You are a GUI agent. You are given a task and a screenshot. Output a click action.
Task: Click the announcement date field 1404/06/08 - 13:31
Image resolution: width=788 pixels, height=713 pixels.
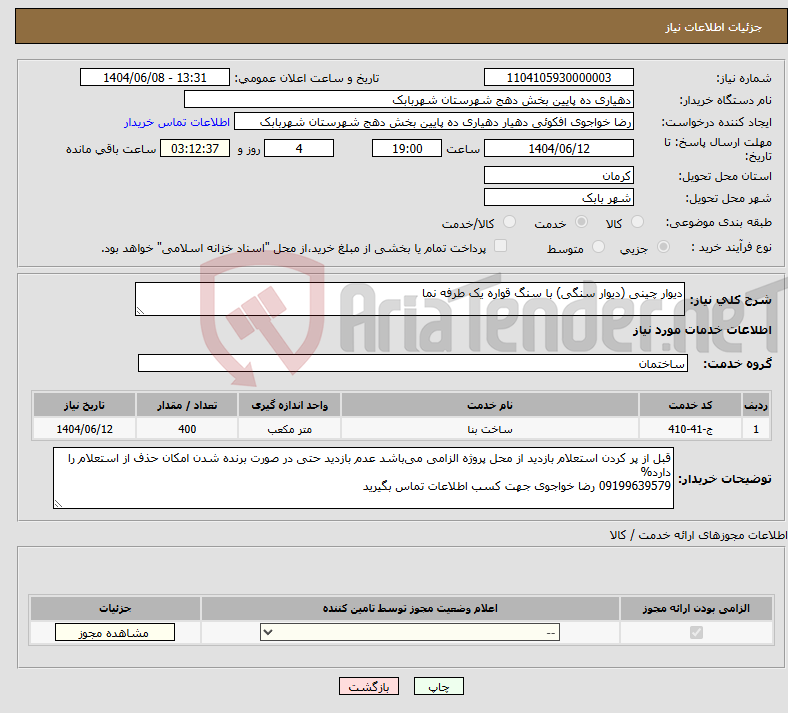(x=155, y=77)
